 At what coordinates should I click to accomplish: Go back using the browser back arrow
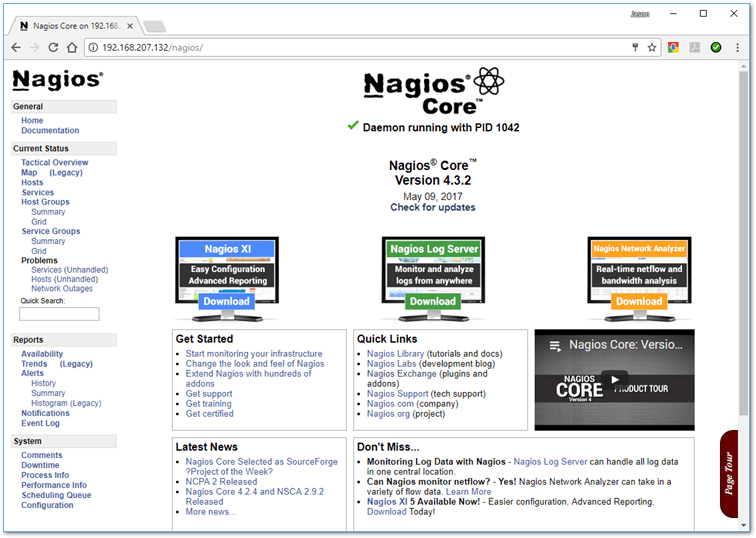(x=16, y=47)
